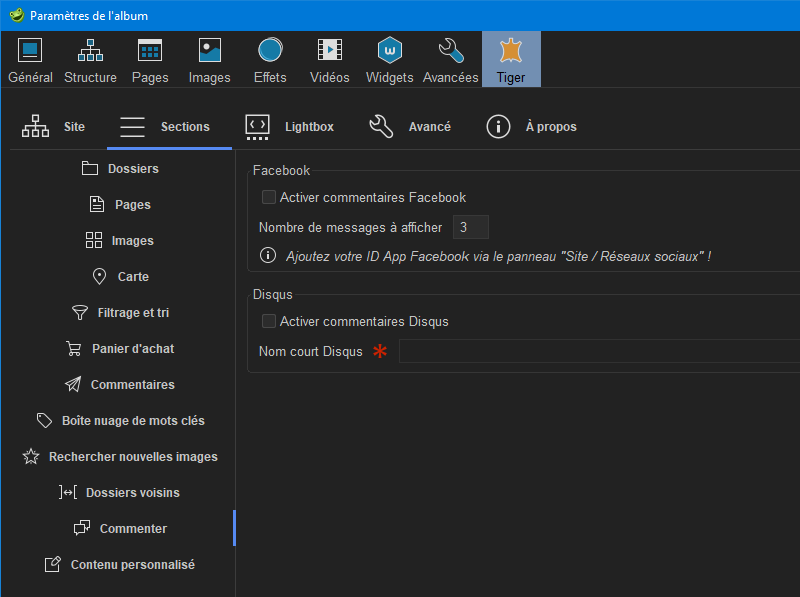The image size is (800, 597).
Task: Select Filtrage et tri section
Action: click(120, 313)
